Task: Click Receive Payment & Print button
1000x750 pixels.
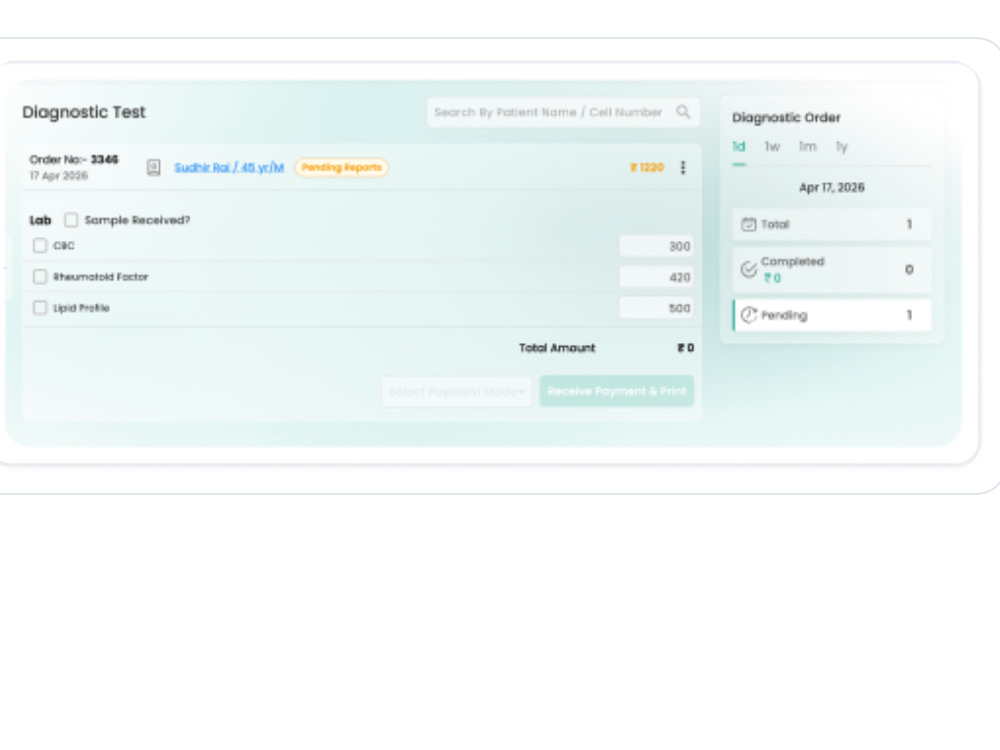Action: pos(617,392)
